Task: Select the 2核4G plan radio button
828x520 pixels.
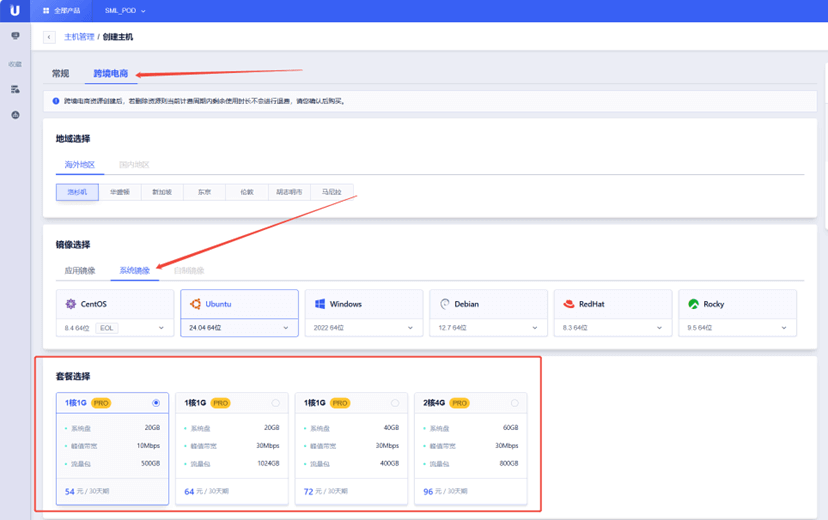Action: point(514,403)
